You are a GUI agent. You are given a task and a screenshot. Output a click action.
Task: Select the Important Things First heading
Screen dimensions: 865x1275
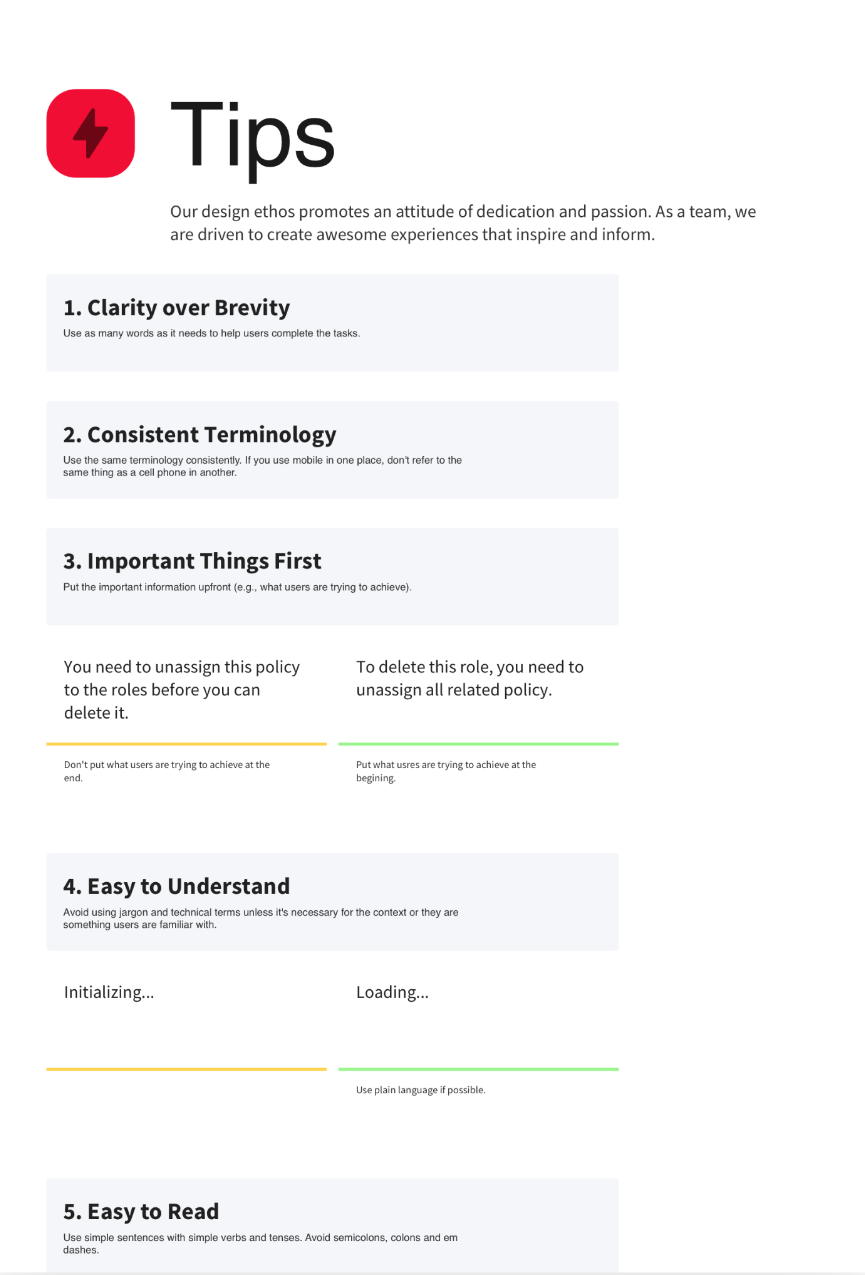[193, 561]
